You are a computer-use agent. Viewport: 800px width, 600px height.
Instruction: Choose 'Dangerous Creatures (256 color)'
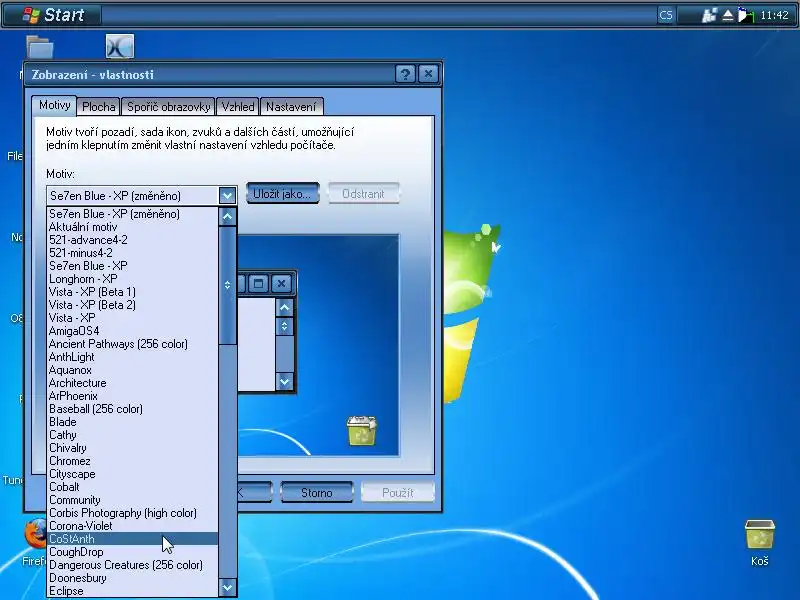click(x=133, y=565)
